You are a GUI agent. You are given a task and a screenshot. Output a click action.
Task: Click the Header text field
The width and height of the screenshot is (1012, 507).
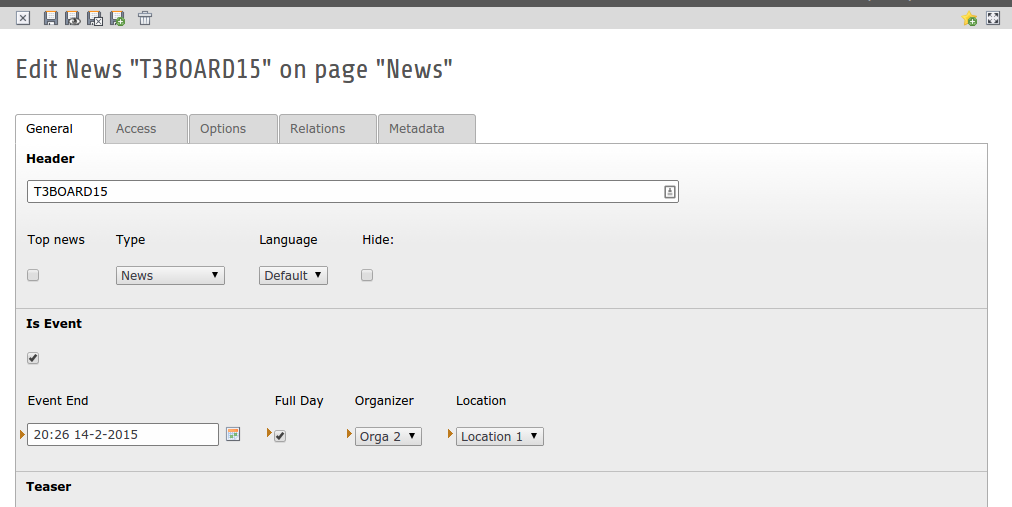point(345,191)
